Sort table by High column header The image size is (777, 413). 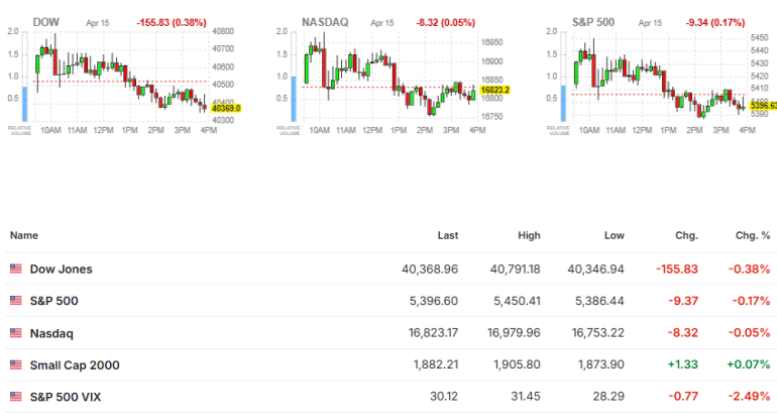tap(529, 236)
